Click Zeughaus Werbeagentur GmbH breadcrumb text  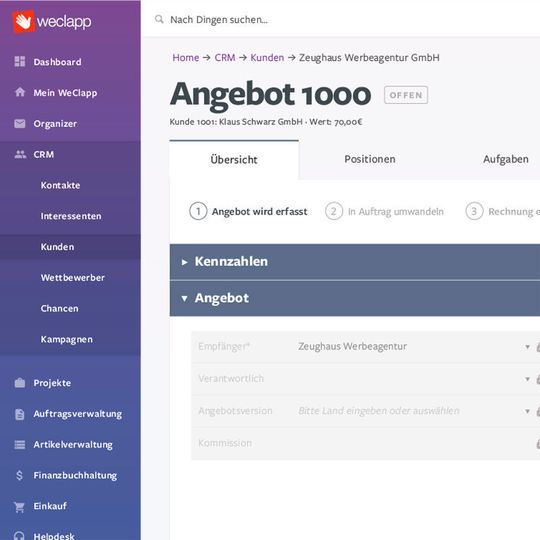pyautogui.click(x=369, y=58)
